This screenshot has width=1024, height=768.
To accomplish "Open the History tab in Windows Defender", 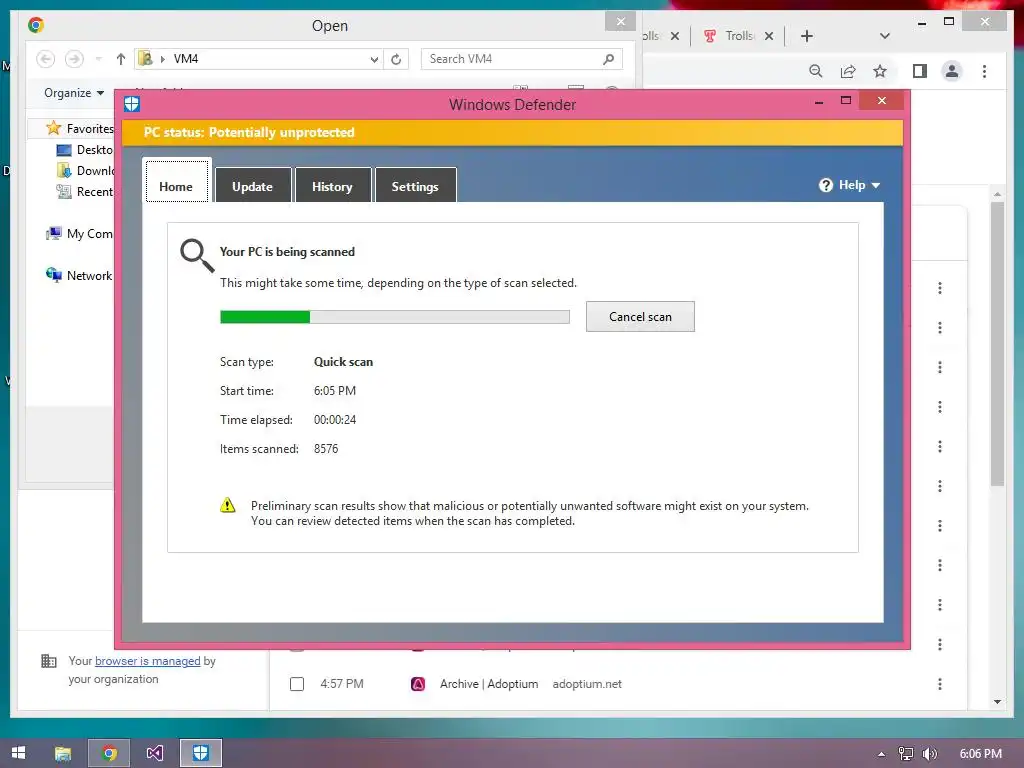I will [x=332, y=186].
